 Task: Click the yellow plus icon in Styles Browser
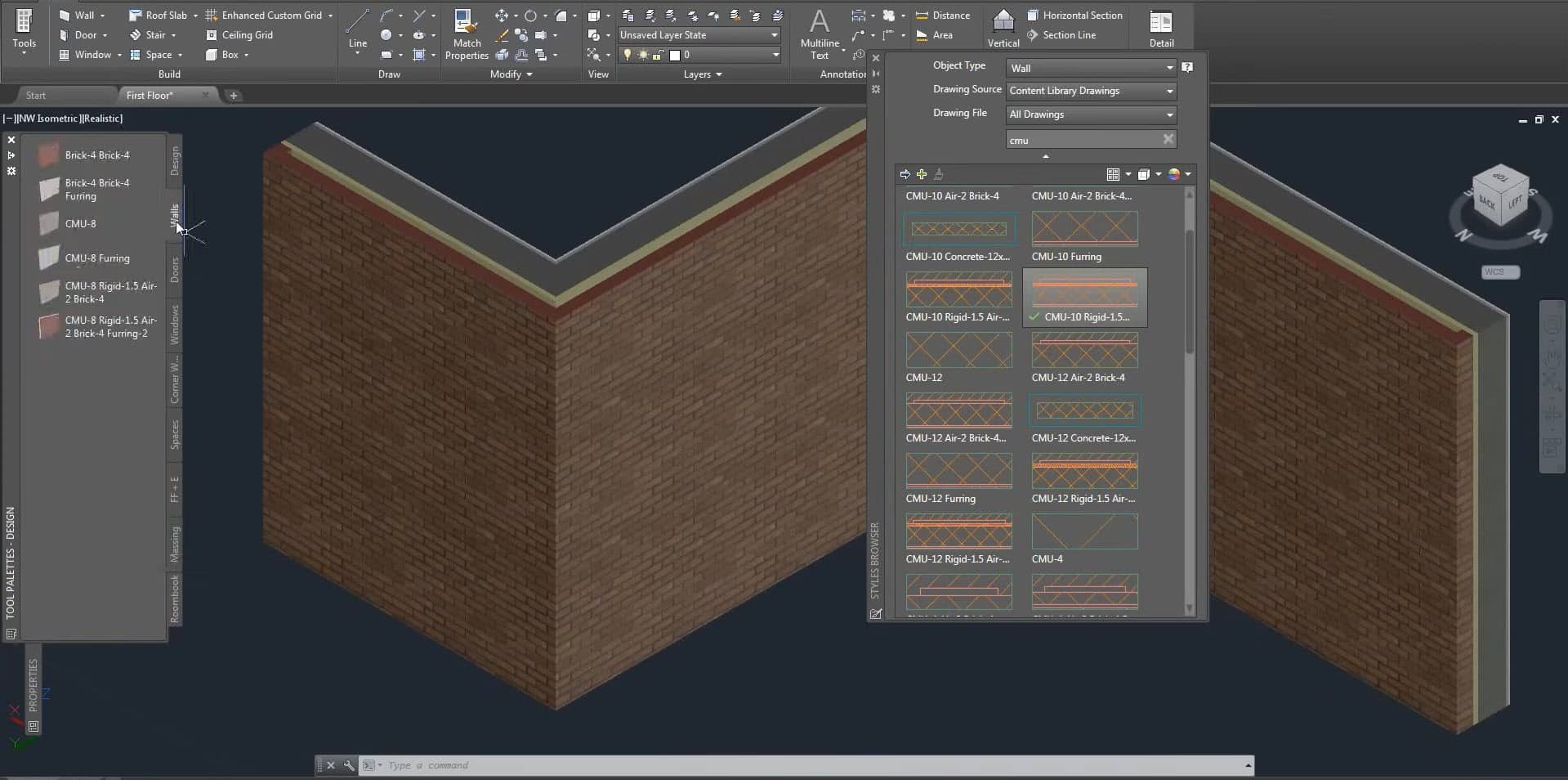click(x=922, y=174)
